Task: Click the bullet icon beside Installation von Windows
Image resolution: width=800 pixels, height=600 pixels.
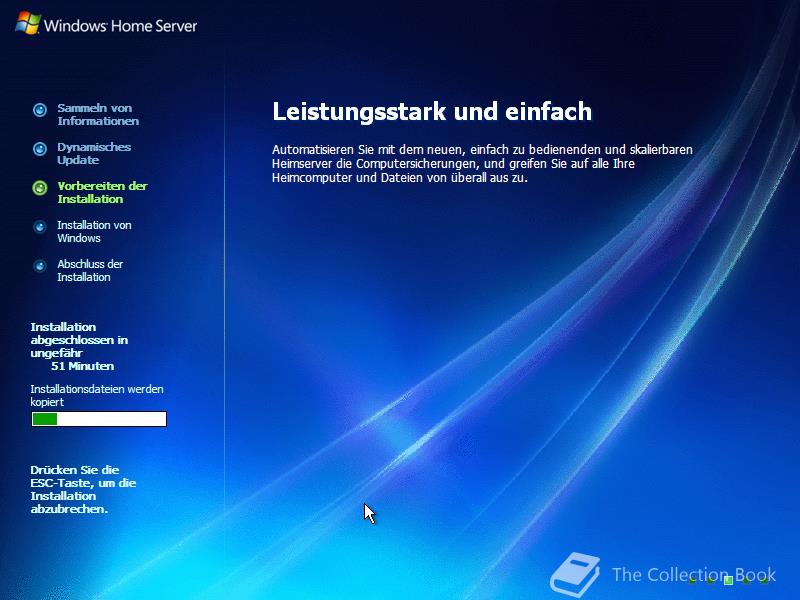Action: 40,227
